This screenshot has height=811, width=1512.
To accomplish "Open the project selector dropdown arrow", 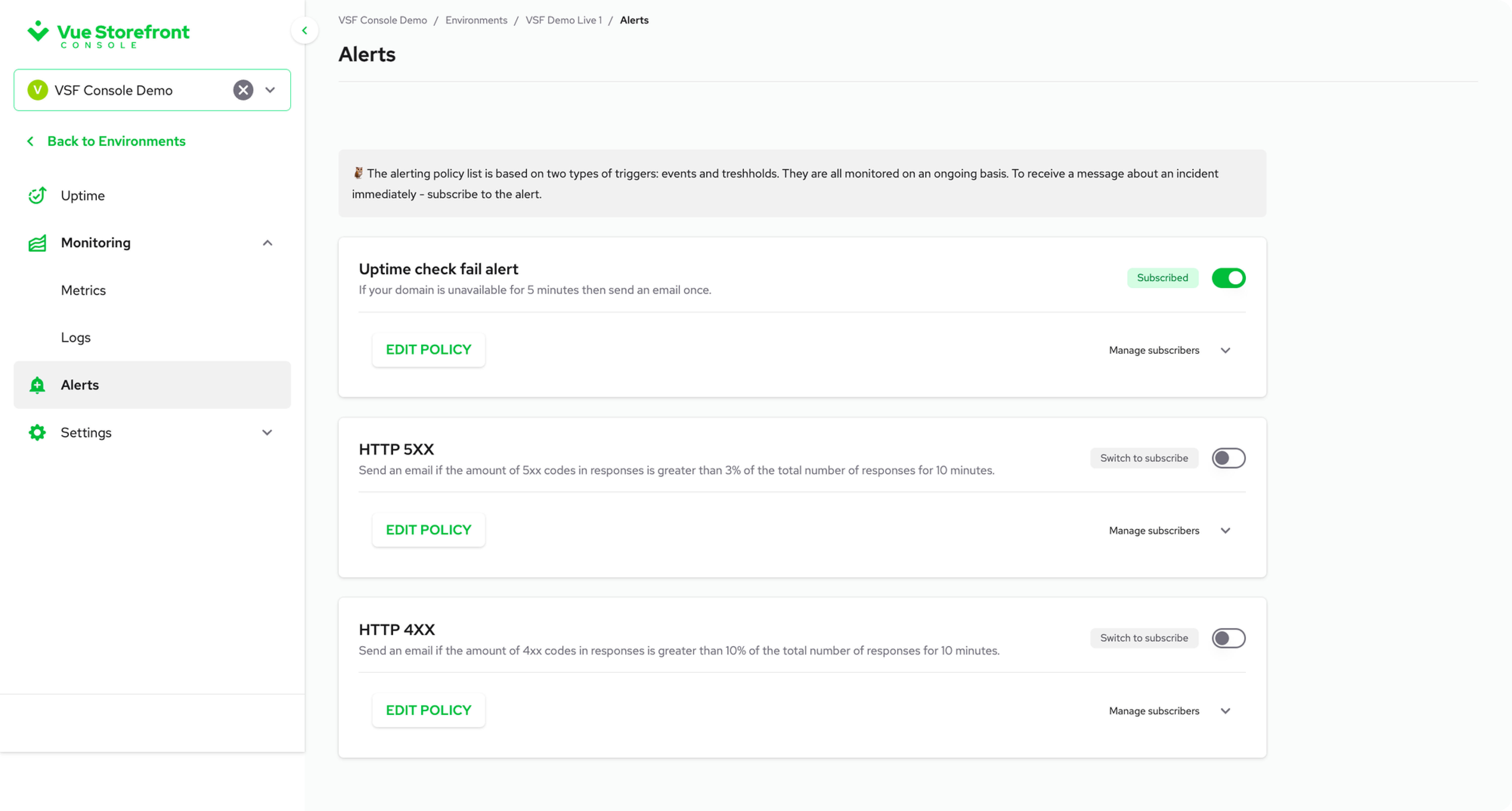I will (270, 90).
